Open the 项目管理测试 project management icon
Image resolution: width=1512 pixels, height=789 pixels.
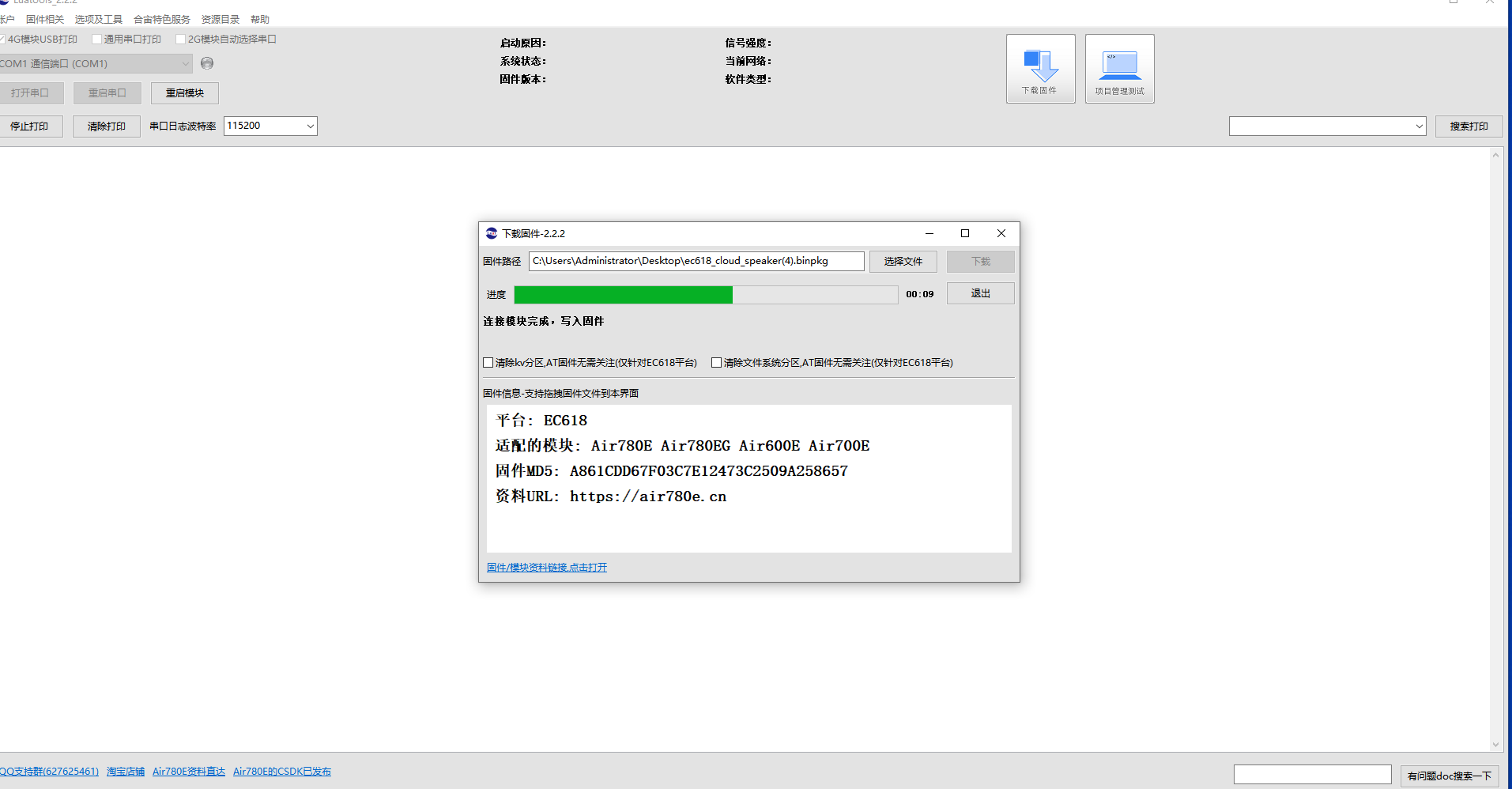pyautogui.click(x=1119, y=68)
